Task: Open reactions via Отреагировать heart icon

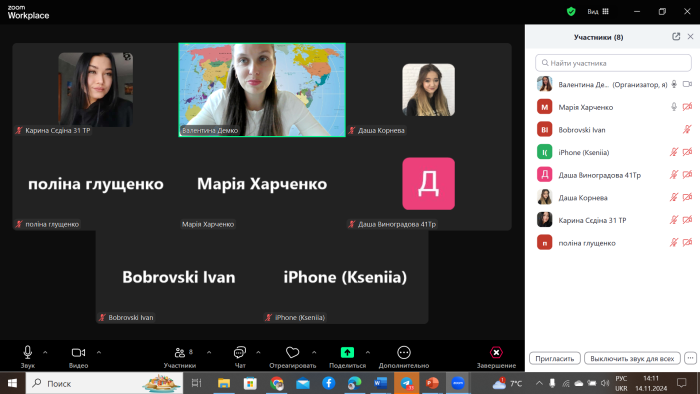Action: click(292, 357)
